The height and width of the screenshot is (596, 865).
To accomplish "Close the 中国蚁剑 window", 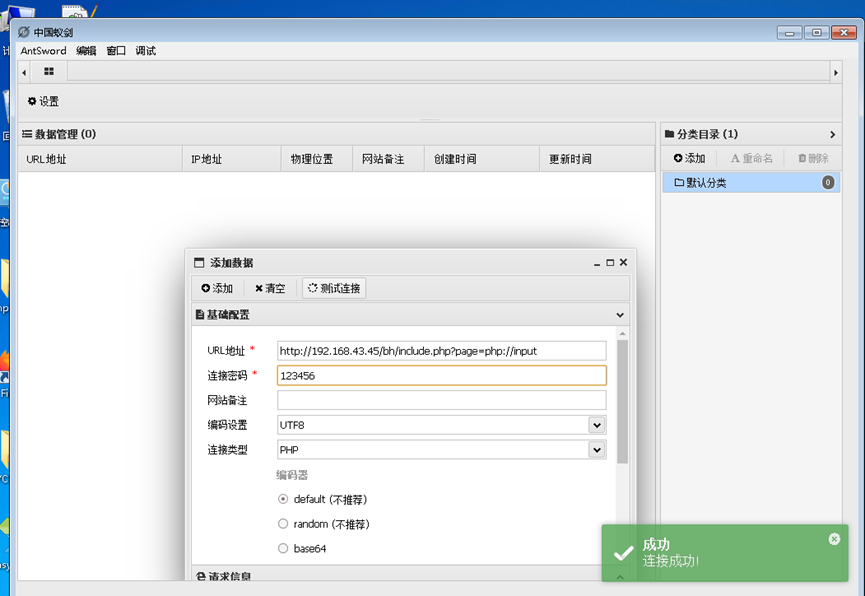I will coord(843,33).
